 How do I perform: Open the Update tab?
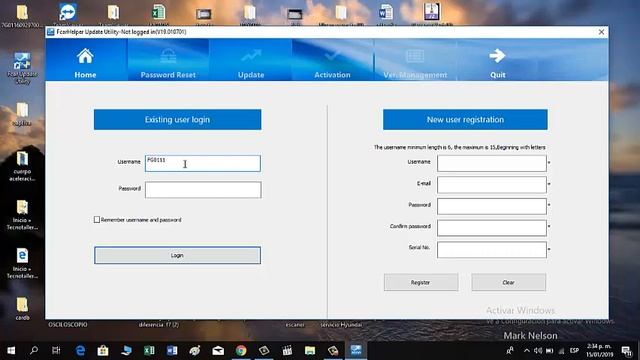pyautogui.click(x=251, y=60)
